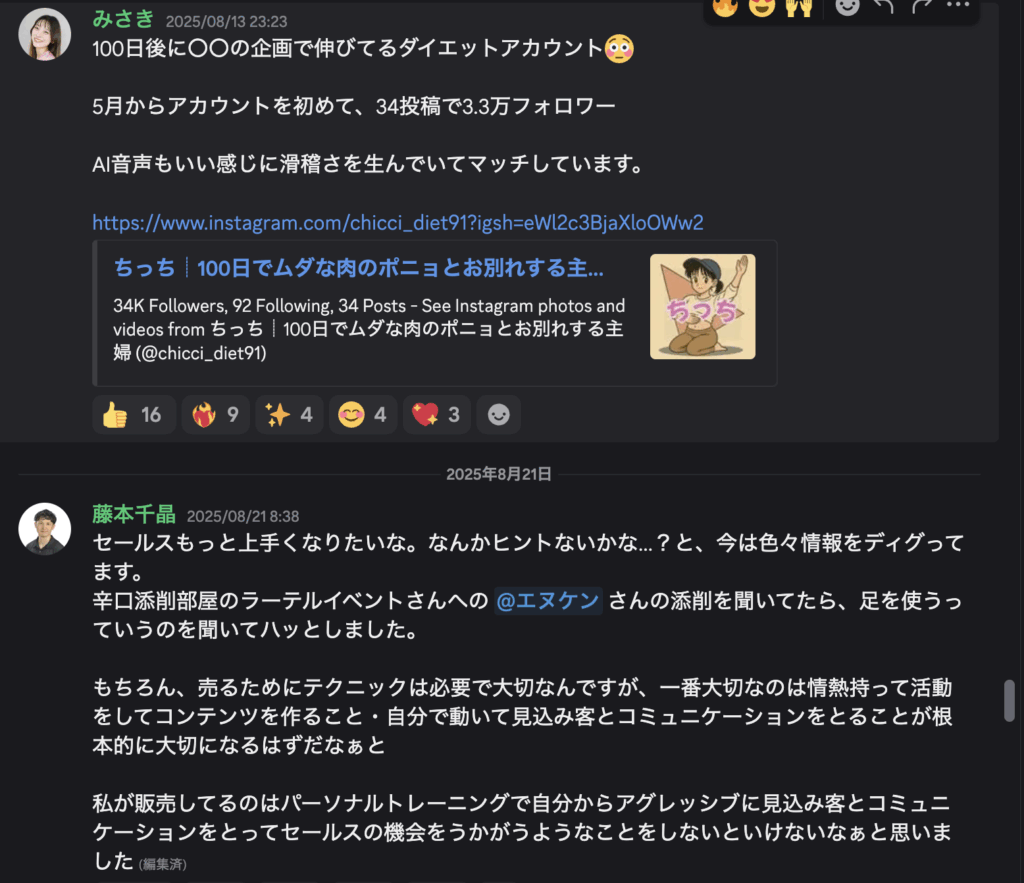Screen dimensions: 1024x883
Task: Click the 藤本千晶 username
Action: pyautogui.click(x=134, y=515)
